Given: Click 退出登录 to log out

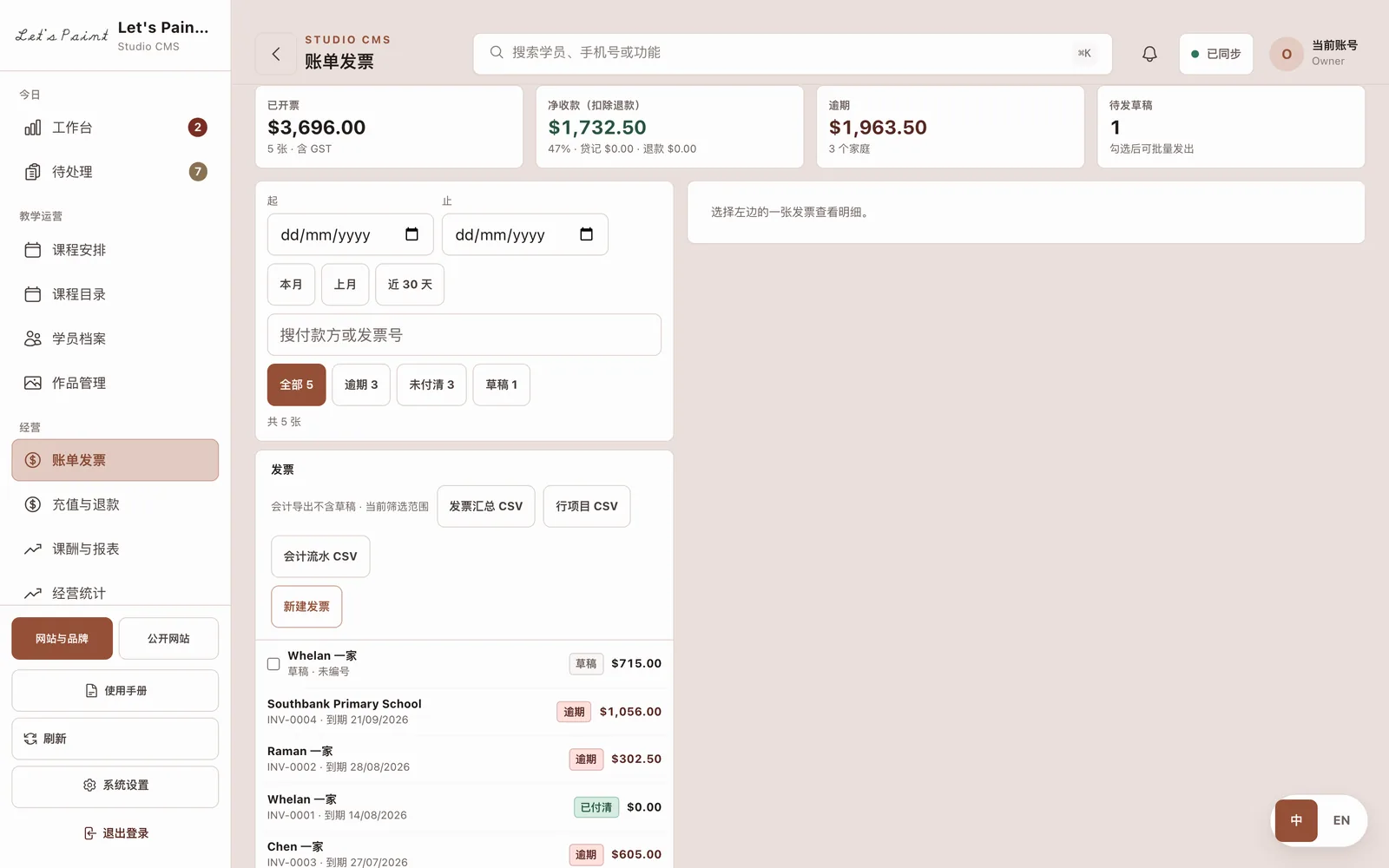Looking at the screenshot, I should click(115, 833).
